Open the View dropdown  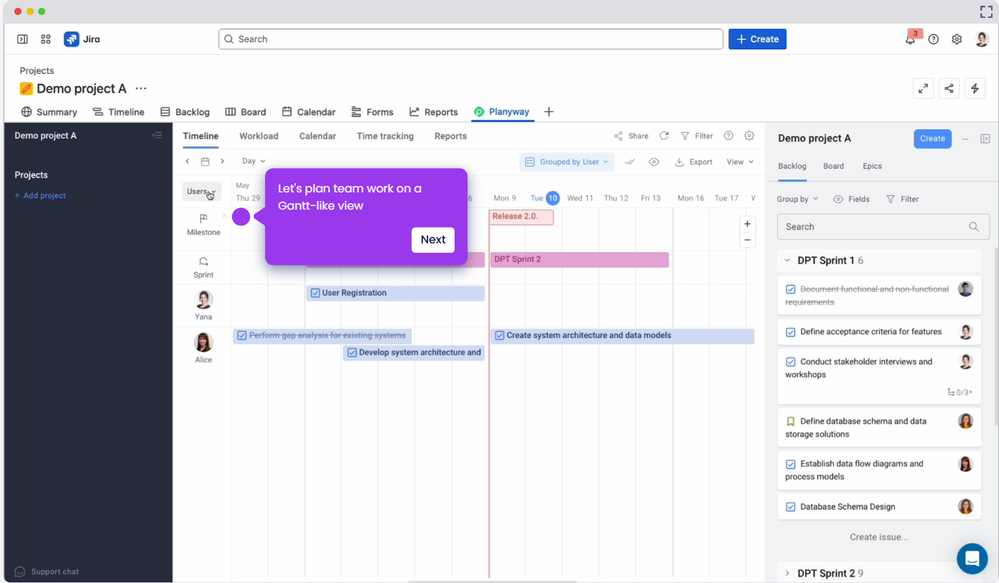click(740, 162)
